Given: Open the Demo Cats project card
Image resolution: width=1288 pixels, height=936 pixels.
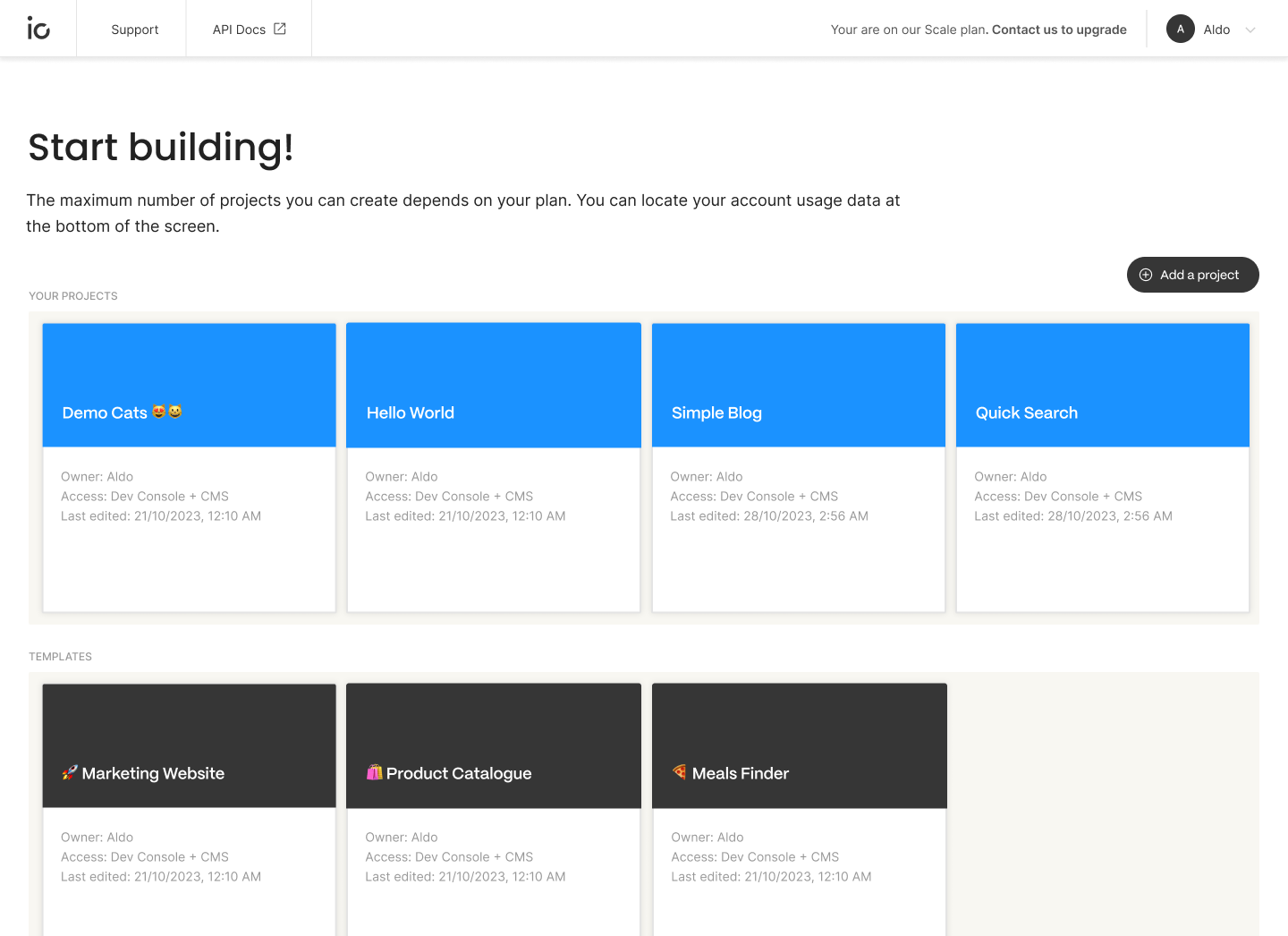Looking at the screenshot, I should click(x=190, y=467).
